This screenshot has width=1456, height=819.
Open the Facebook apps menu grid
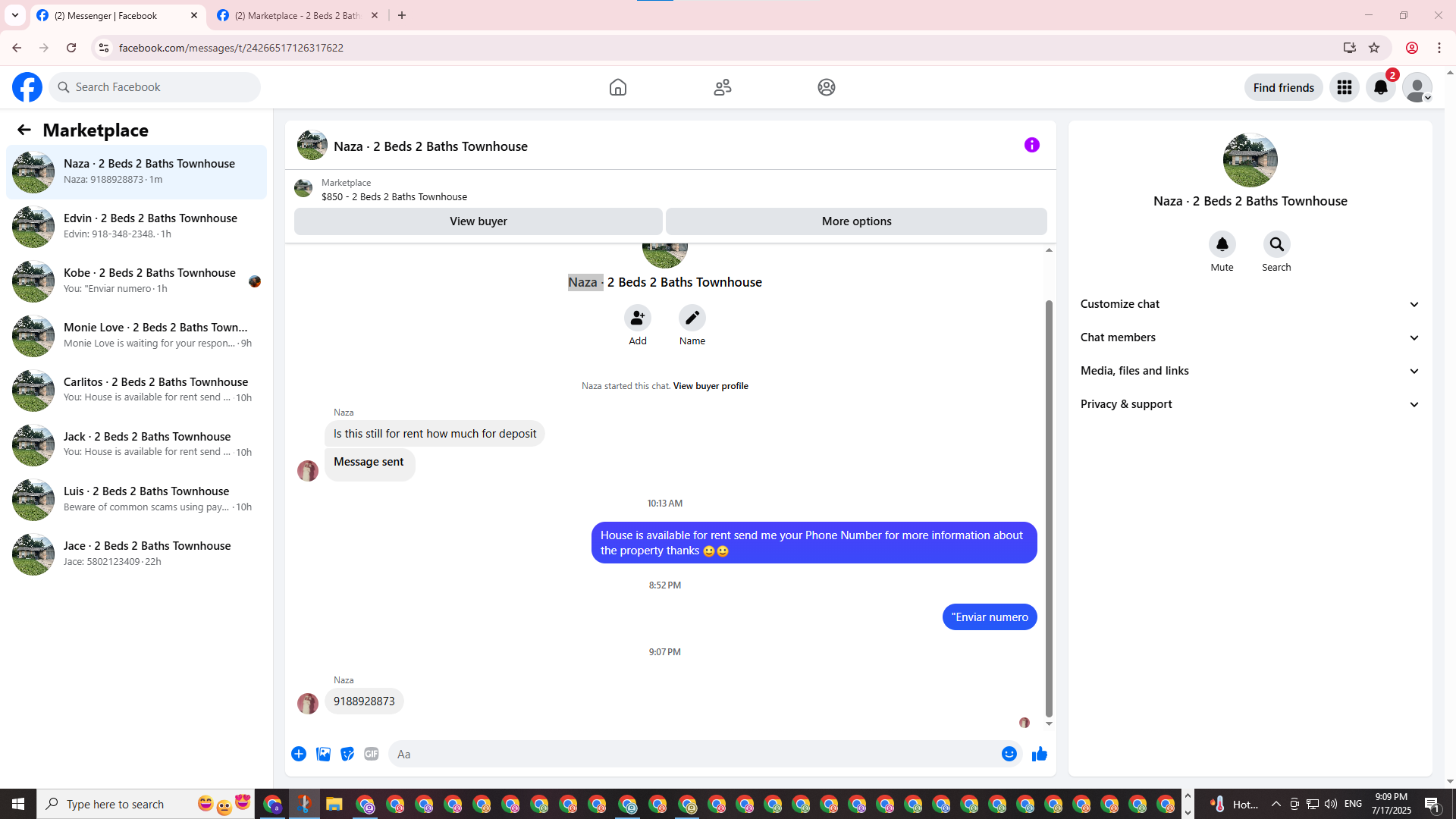tap(1345, 87)
